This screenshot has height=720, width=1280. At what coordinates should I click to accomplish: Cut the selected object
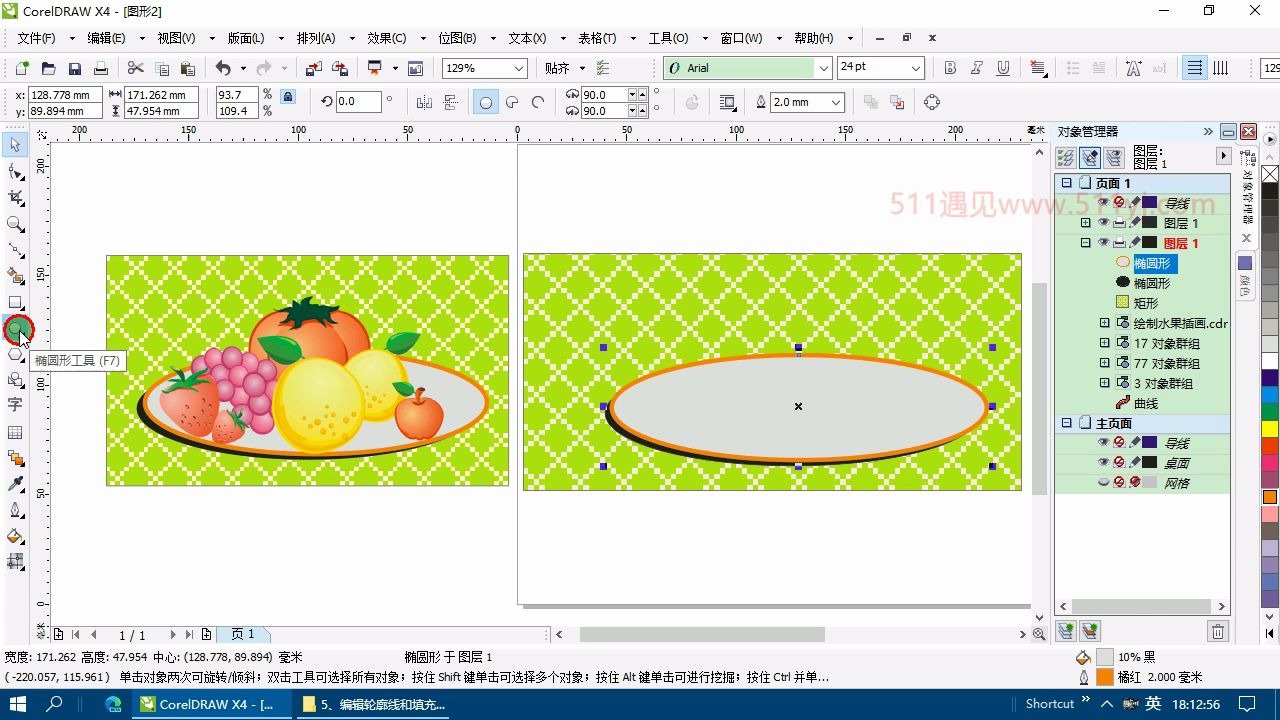(x=136, y=68)
